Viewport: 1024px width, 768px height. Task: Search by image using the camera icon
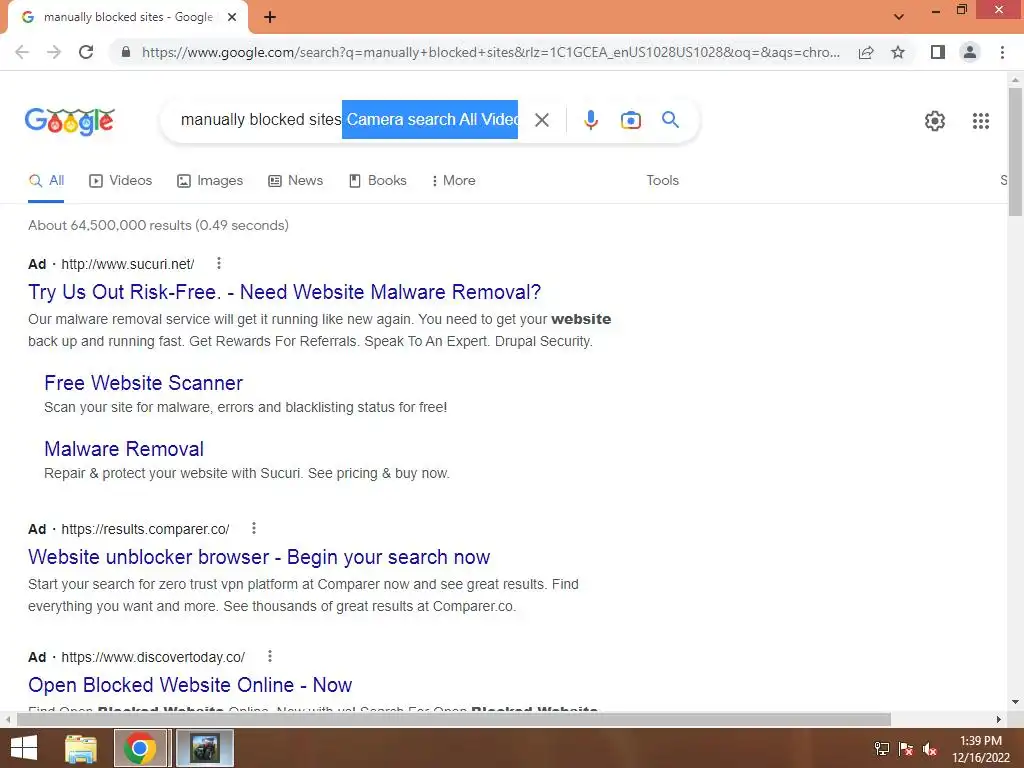[630, 120]
